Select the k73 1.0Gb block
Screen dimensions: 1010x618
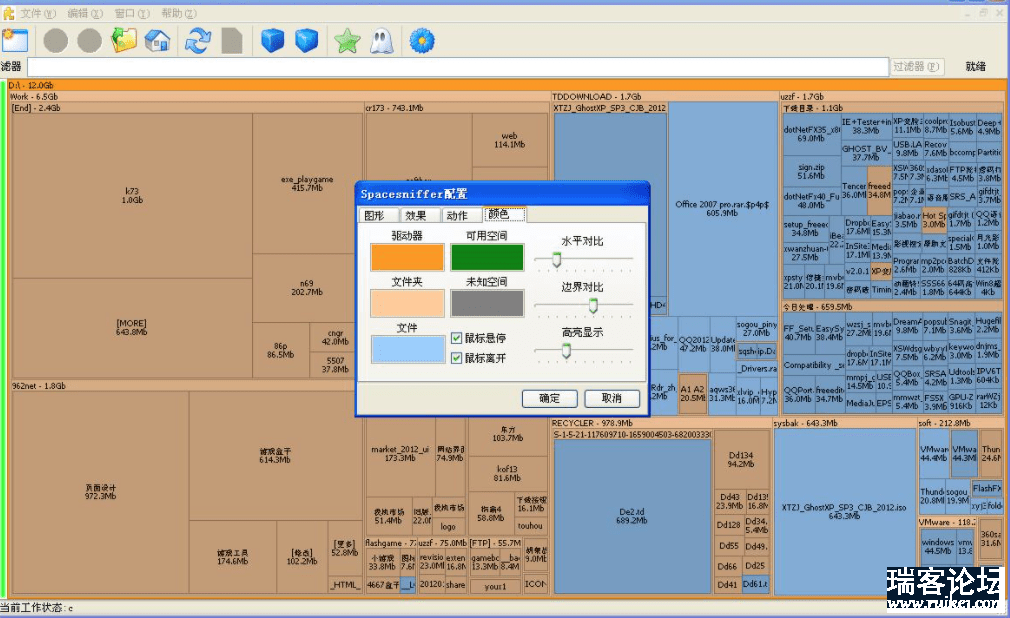coord(132,195)
